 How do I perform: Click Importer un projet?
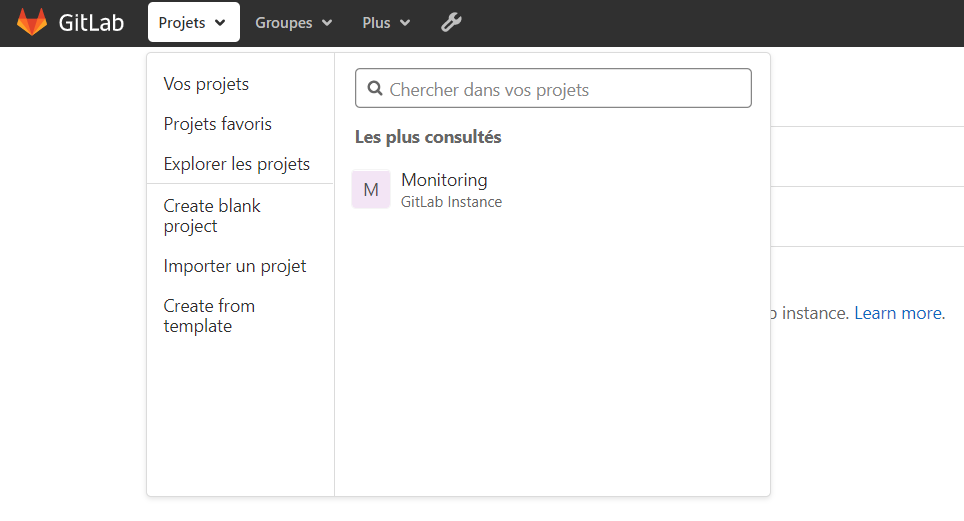pos(235,266)
